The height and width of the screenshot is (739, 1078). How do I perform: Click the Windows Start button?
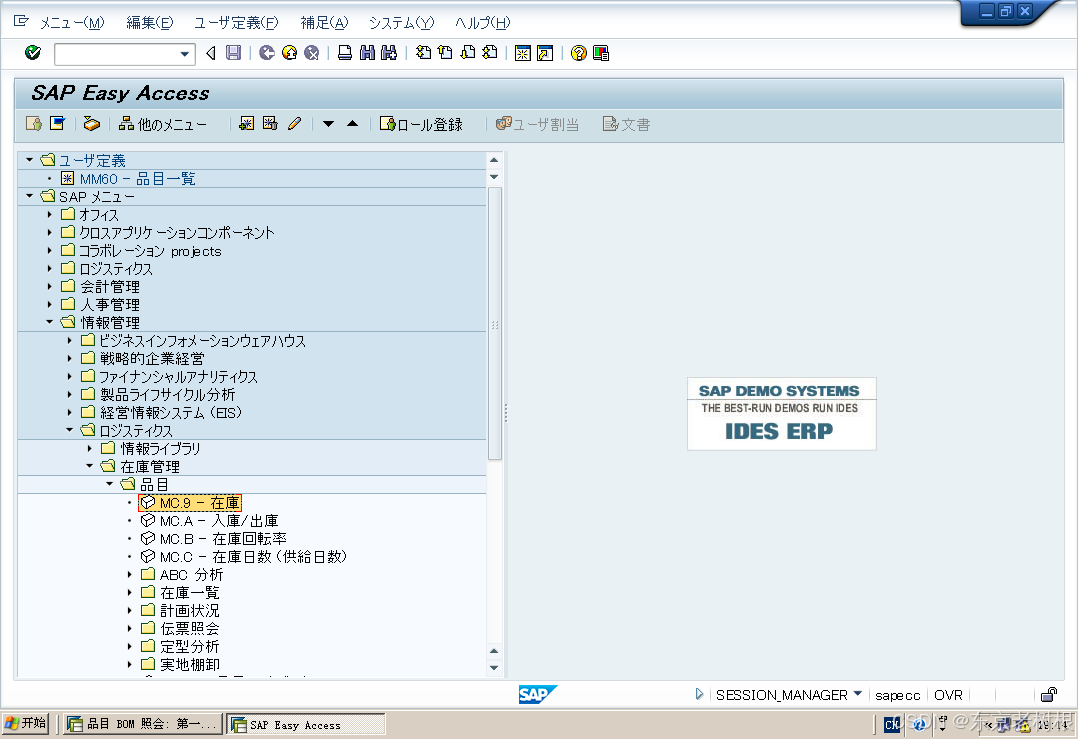click(25, 723)
